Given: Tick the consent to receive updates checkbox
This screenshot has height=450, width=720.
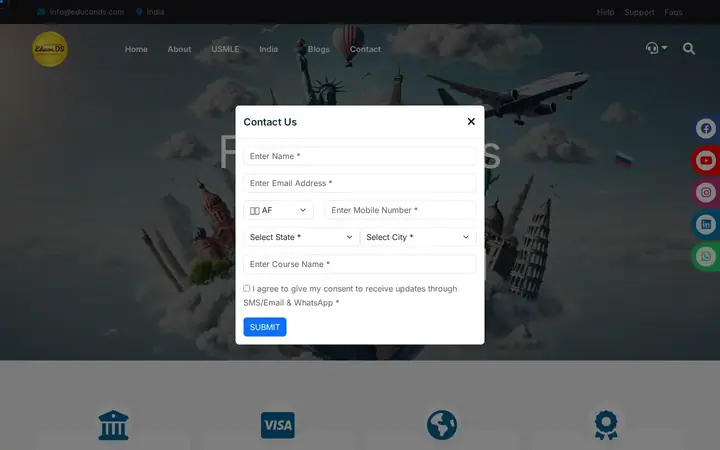Looking at the screenshot, I should coord(247,288).
